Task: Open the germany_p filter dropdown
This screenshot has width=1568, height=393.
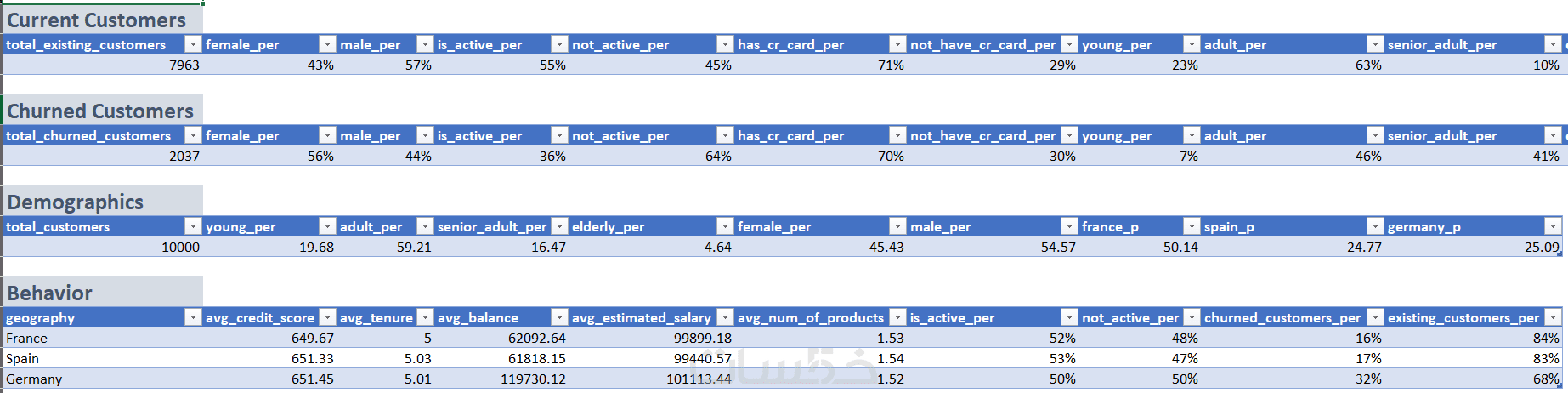Action: coord(1553,226)
